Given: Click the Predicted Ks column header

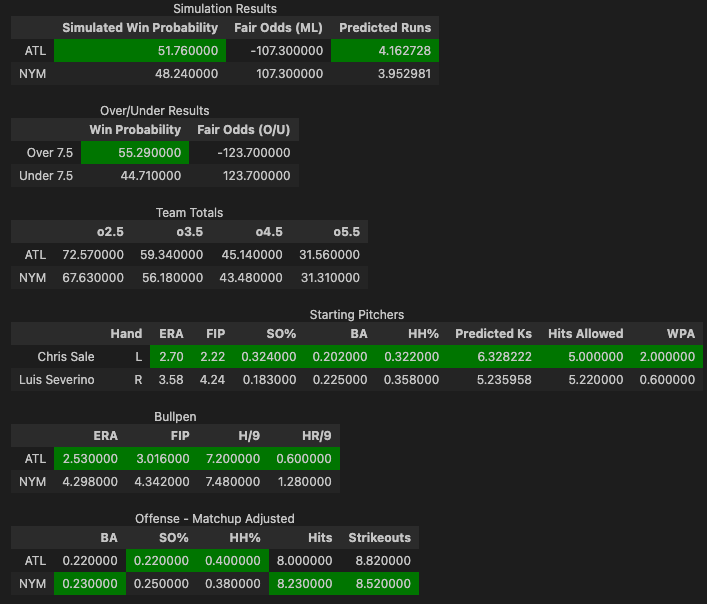Looking at the screenshot, I should pyautogui.click(x=493, y=334).
